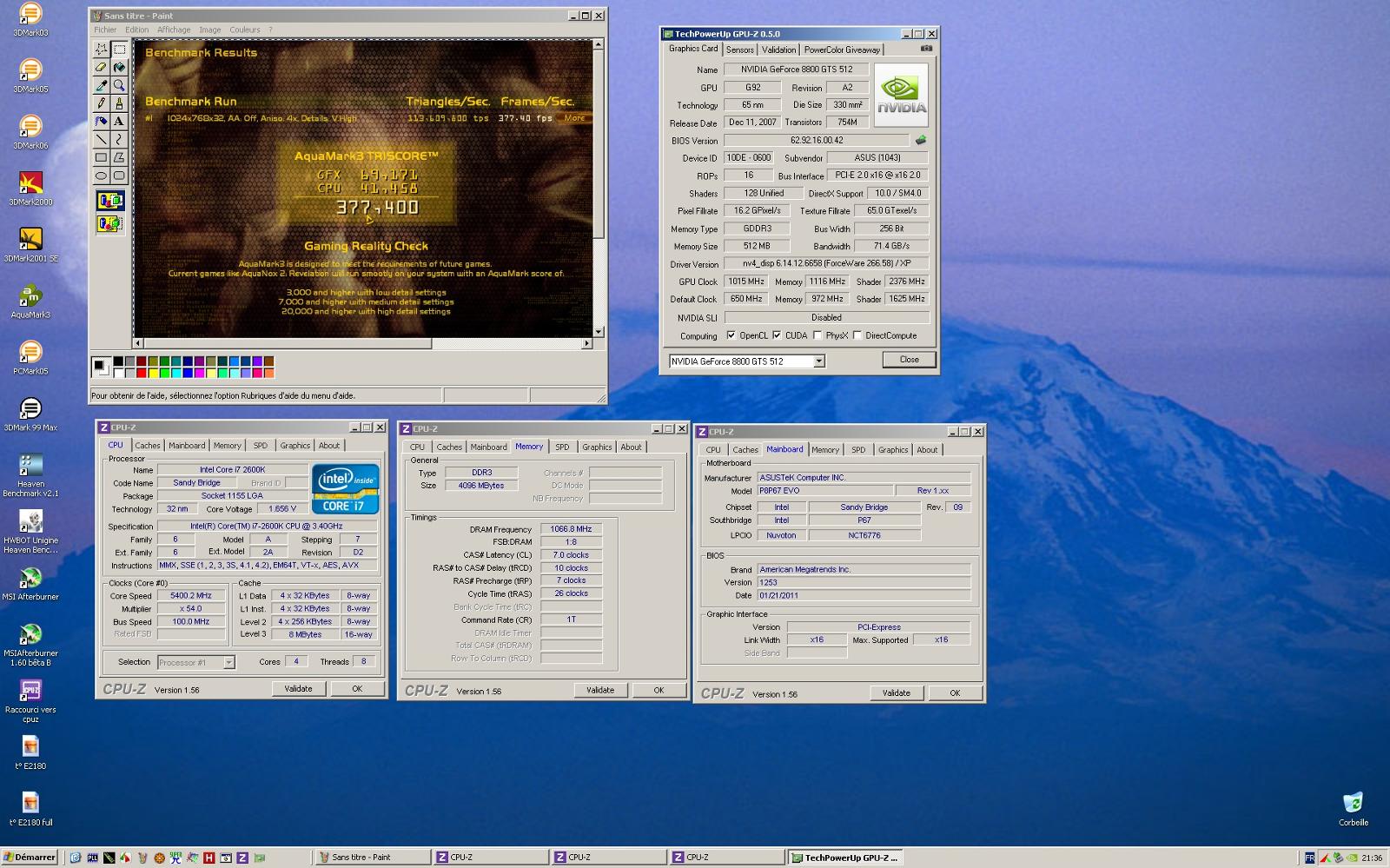
Task: Click the FR language indicator in tray
Action: pyautogui.click(x=1309, y=858)
